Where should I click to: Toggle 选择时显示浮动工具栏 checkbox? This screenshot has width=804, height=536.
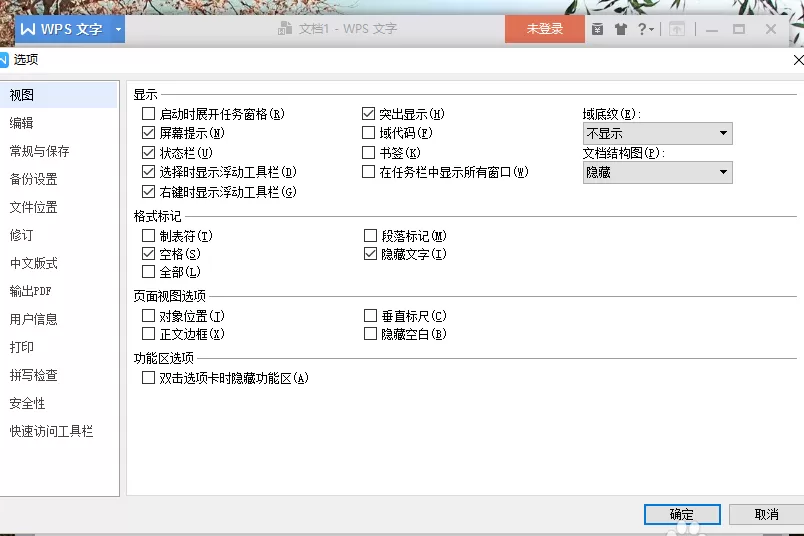(x=148, y=172)
